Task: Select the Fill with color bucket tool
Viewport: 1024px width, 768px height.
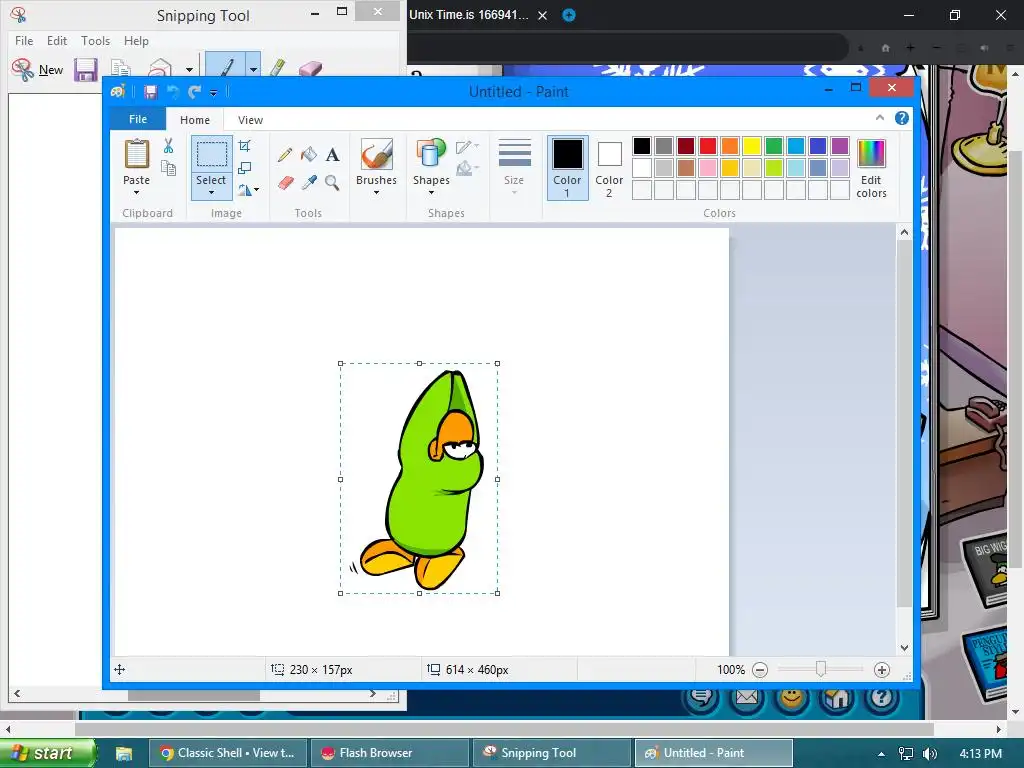Action: (x=309, y=155)
